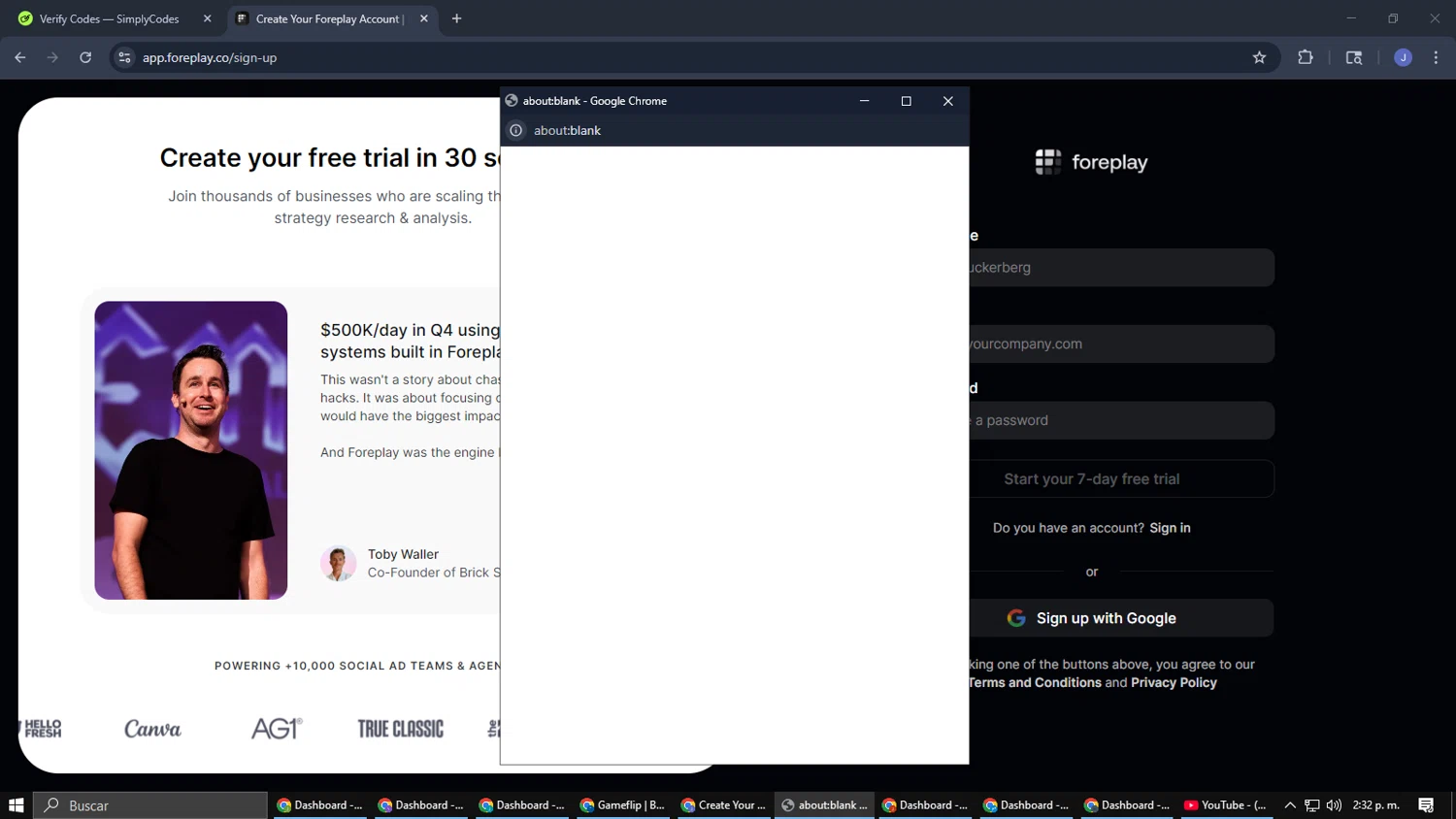The image size is (1456, 819).
Task: Open the YouTube taskbar window
Action: (1225, 805)
